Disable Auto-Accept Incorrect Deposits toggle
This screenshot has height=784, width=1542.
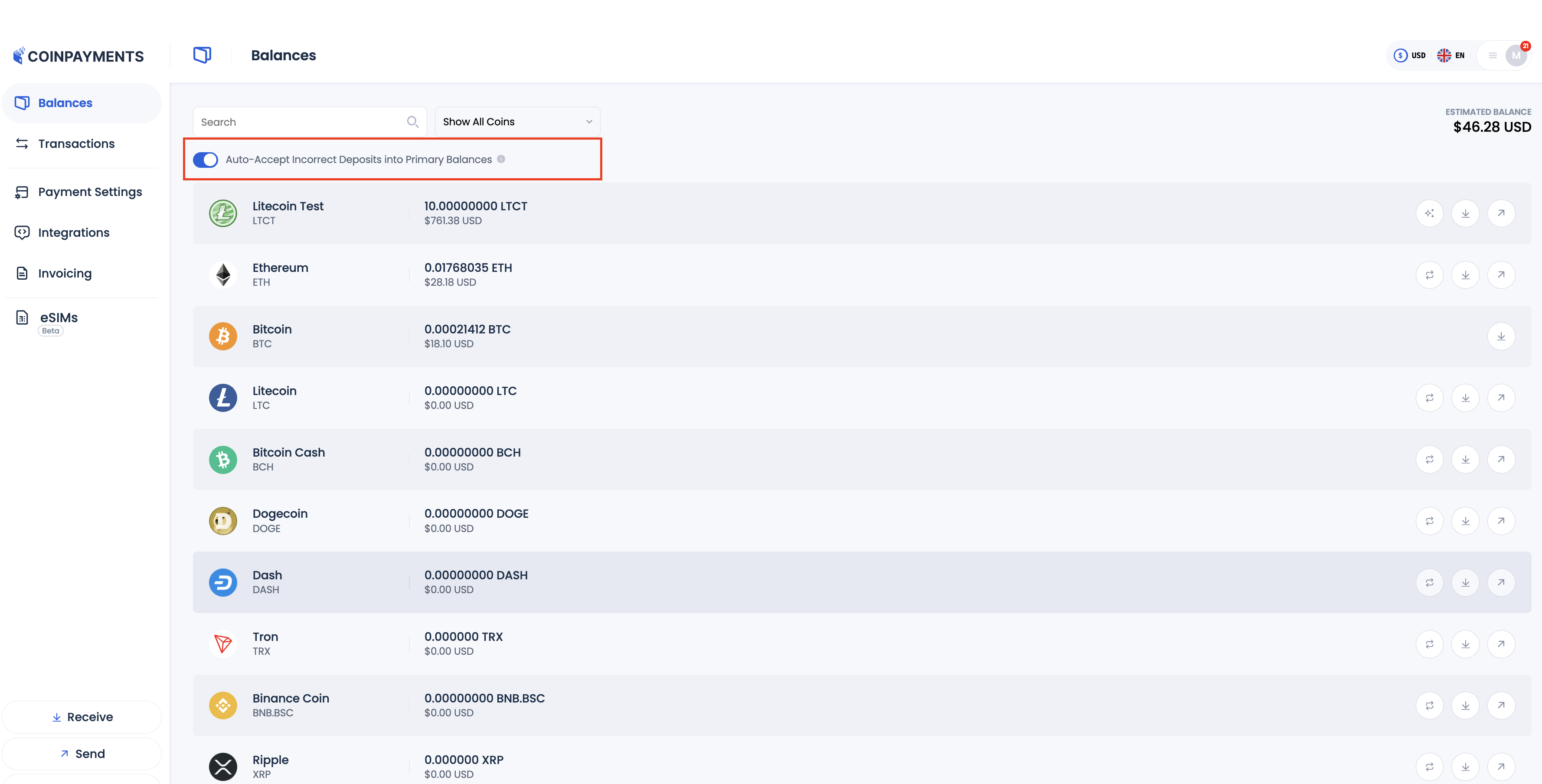coord(205,160)
